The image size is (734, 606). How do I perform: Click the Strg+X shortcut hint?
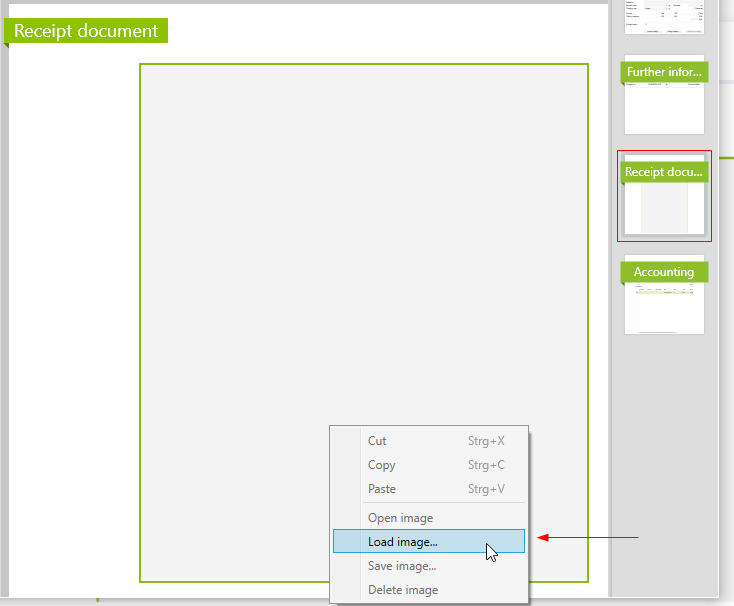pyautogui.click(x=486, y=441)
